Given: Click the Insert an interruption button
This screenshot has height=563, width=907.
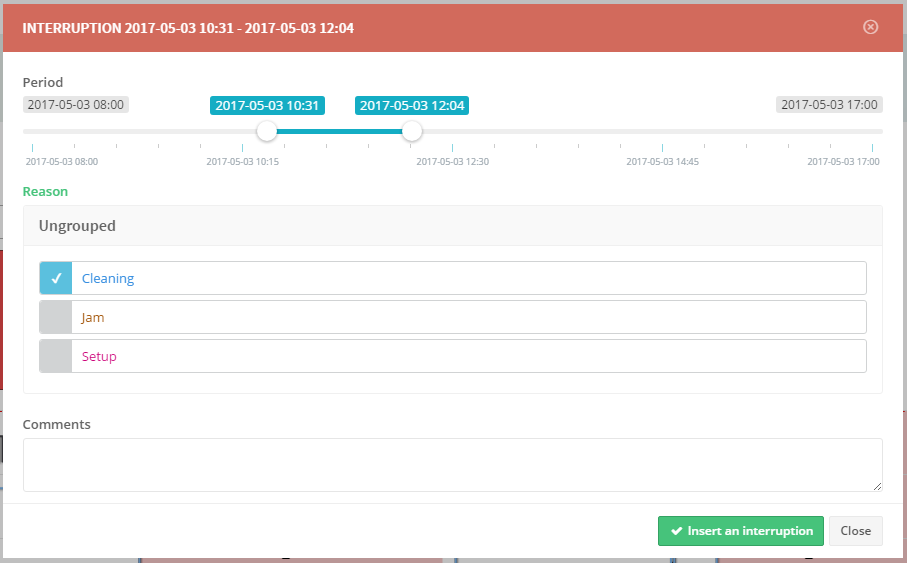Looking at the screenshot, I should tap(740, 531).
